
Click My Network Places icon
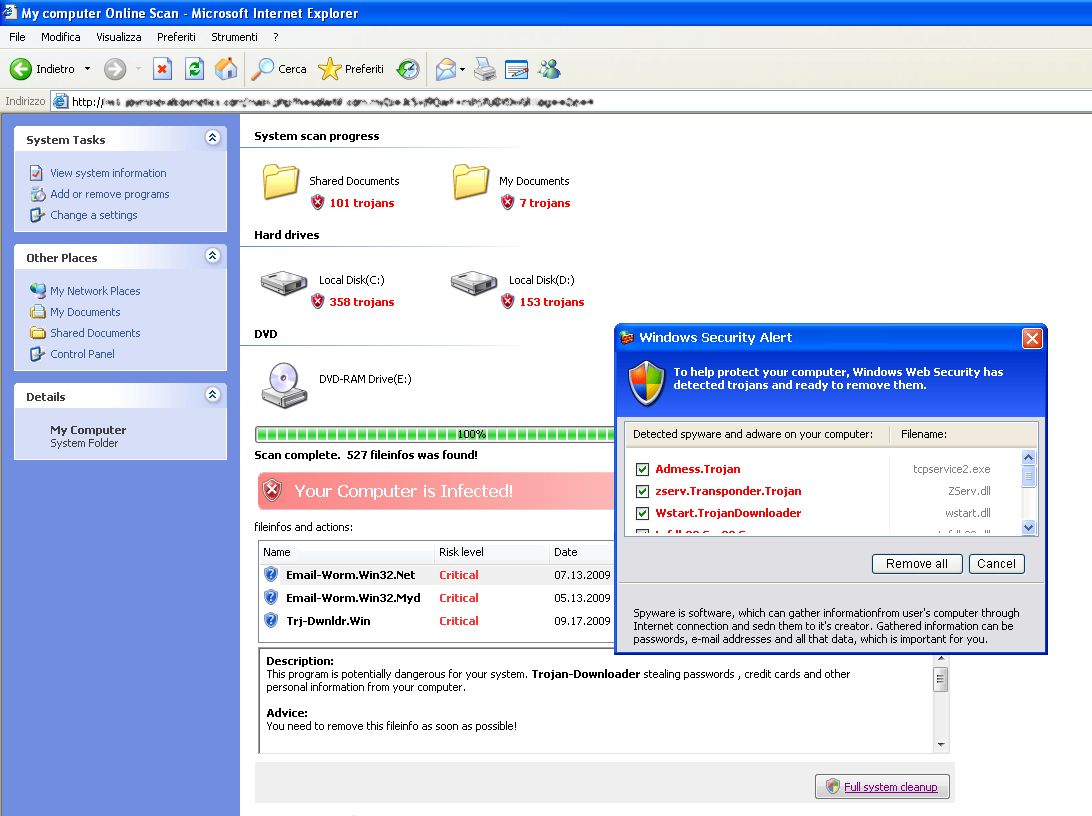38,290
